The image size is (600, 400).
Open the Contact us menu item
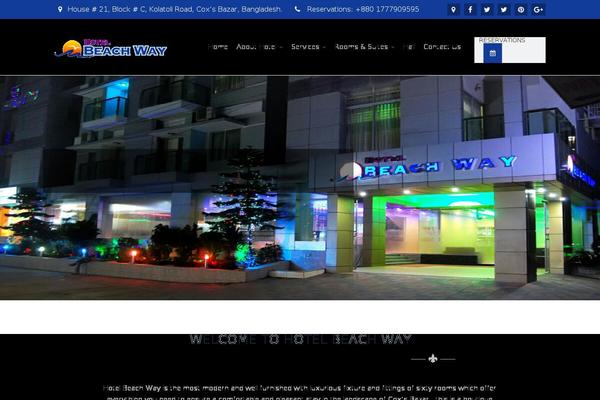pyautogui.click(x=442, y=47)
